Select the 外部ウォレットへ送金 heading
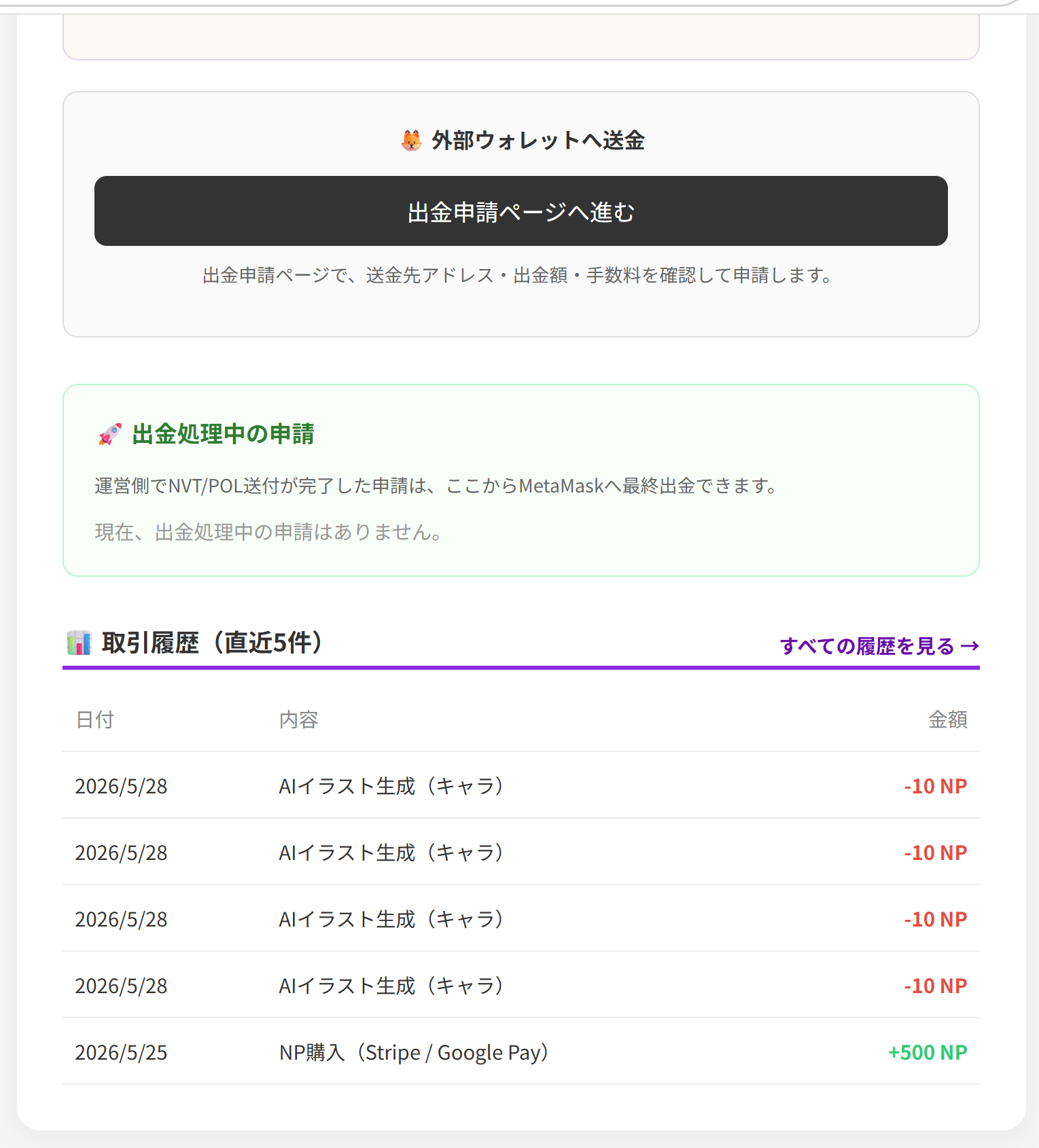Screen dimensions: 1039x1148 tap(538, 141)
